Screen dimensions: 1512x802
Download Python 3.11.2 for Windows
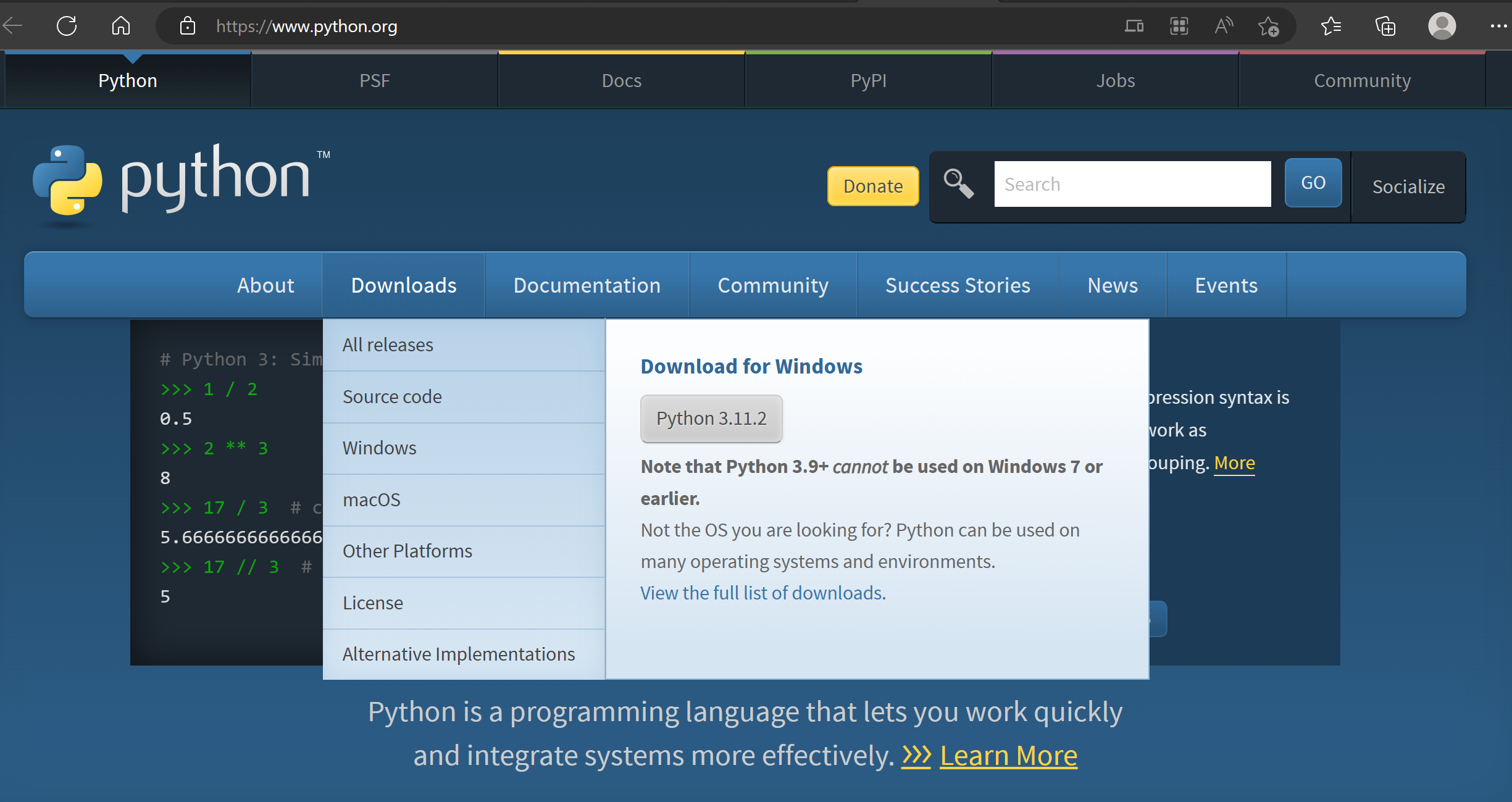(x=711, y=418)
